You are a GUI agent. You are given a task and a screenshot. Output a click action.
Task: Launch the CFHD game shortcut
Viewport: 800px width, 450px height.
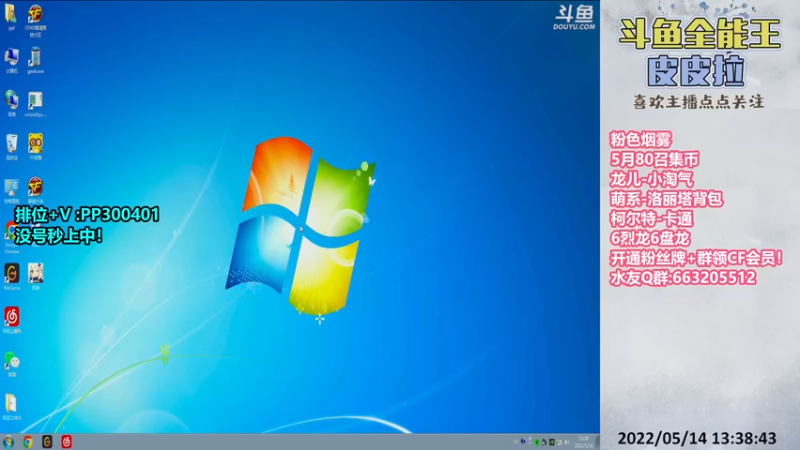pos(35,20)
